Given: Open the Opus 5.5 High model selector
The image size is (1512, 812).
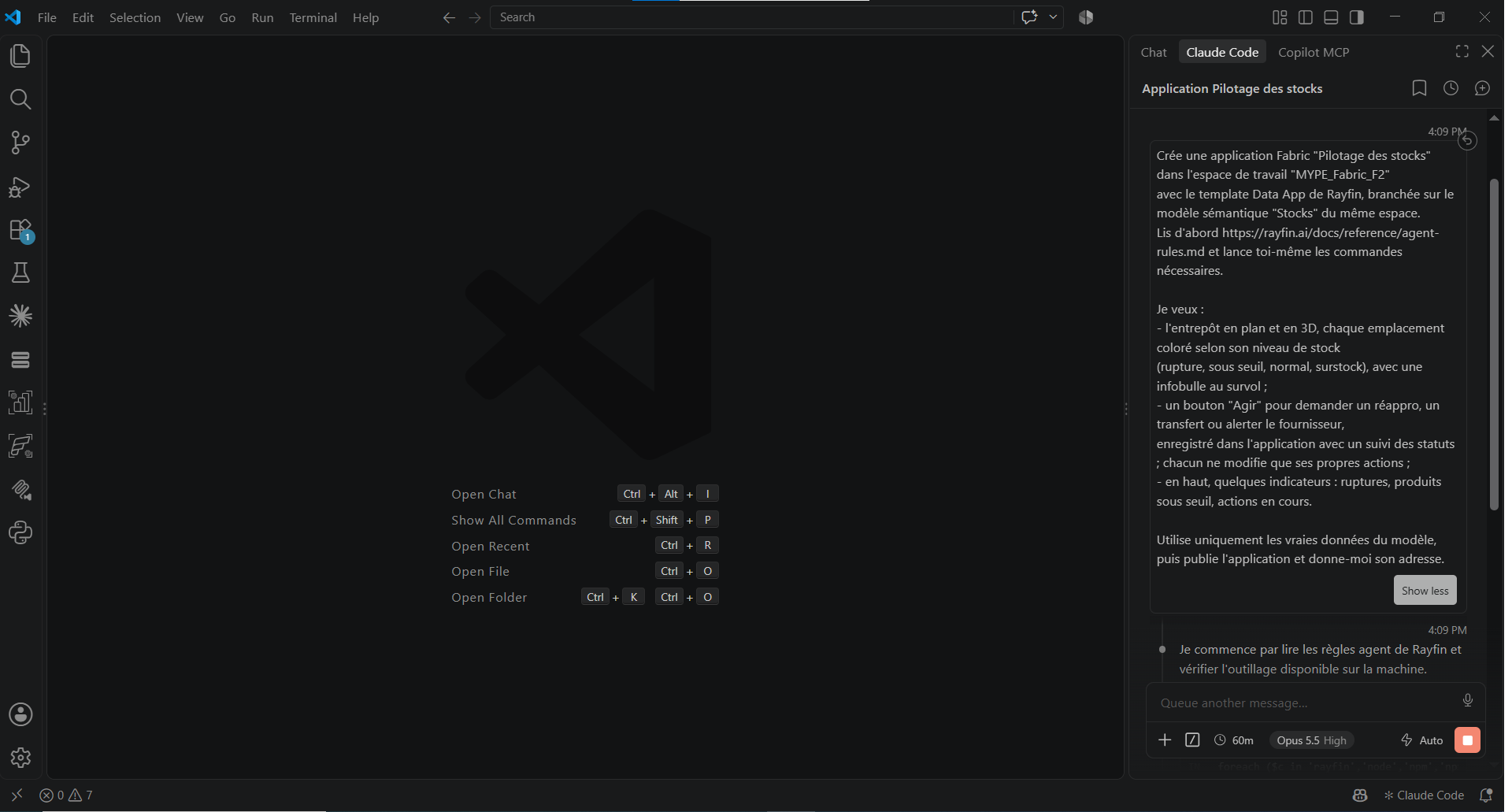Looking at the screenshot, I should click(x=1311, y=740).
